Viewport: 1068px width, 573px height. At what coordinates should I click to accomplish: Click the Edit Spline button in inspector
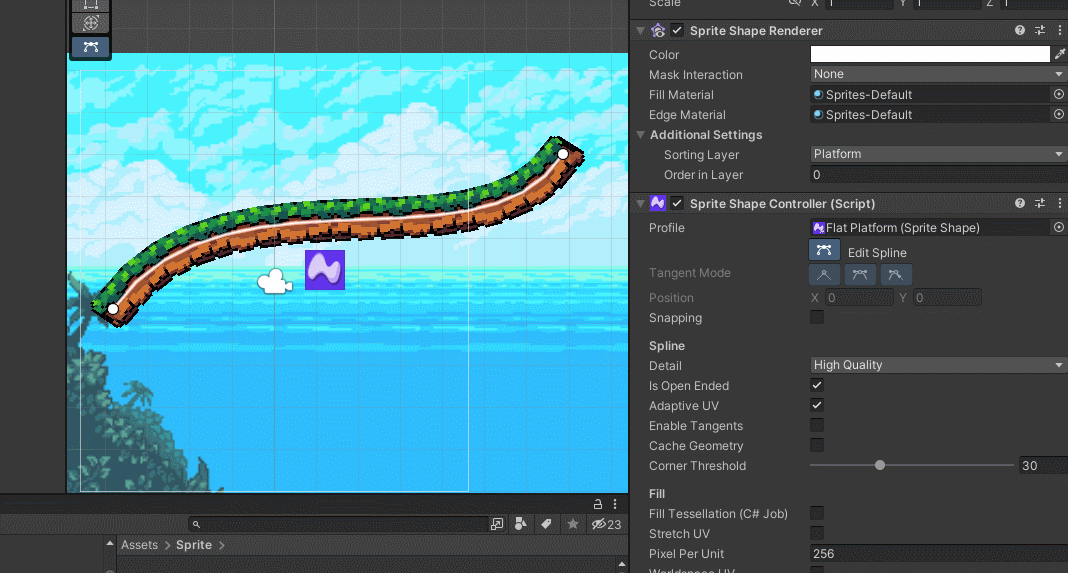click(824, 251)
